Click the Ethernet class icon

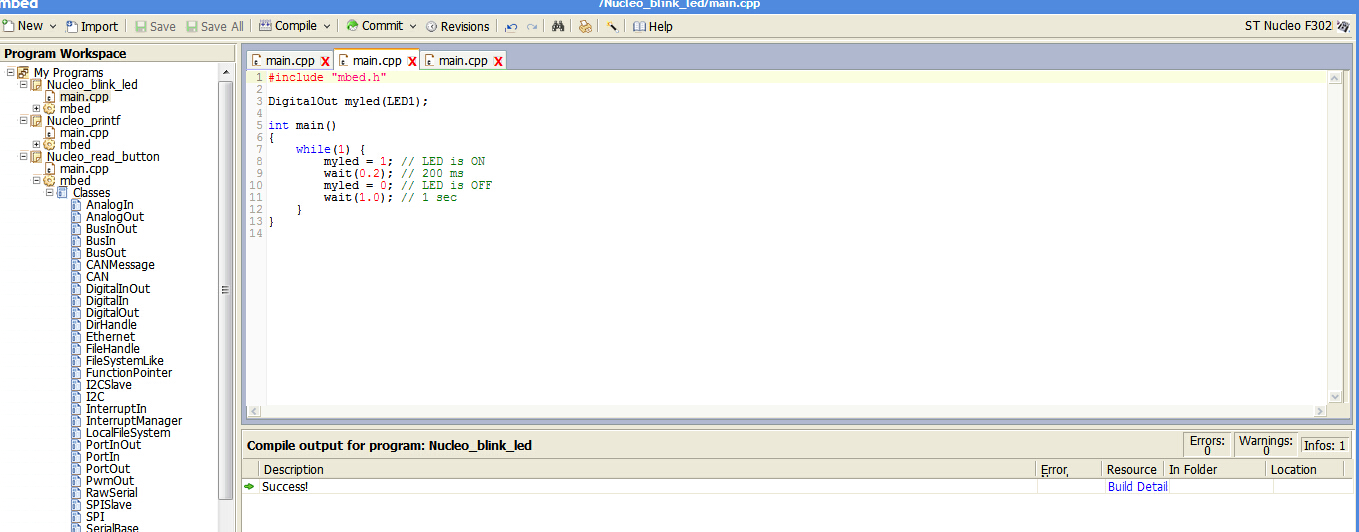click(77, 337)
